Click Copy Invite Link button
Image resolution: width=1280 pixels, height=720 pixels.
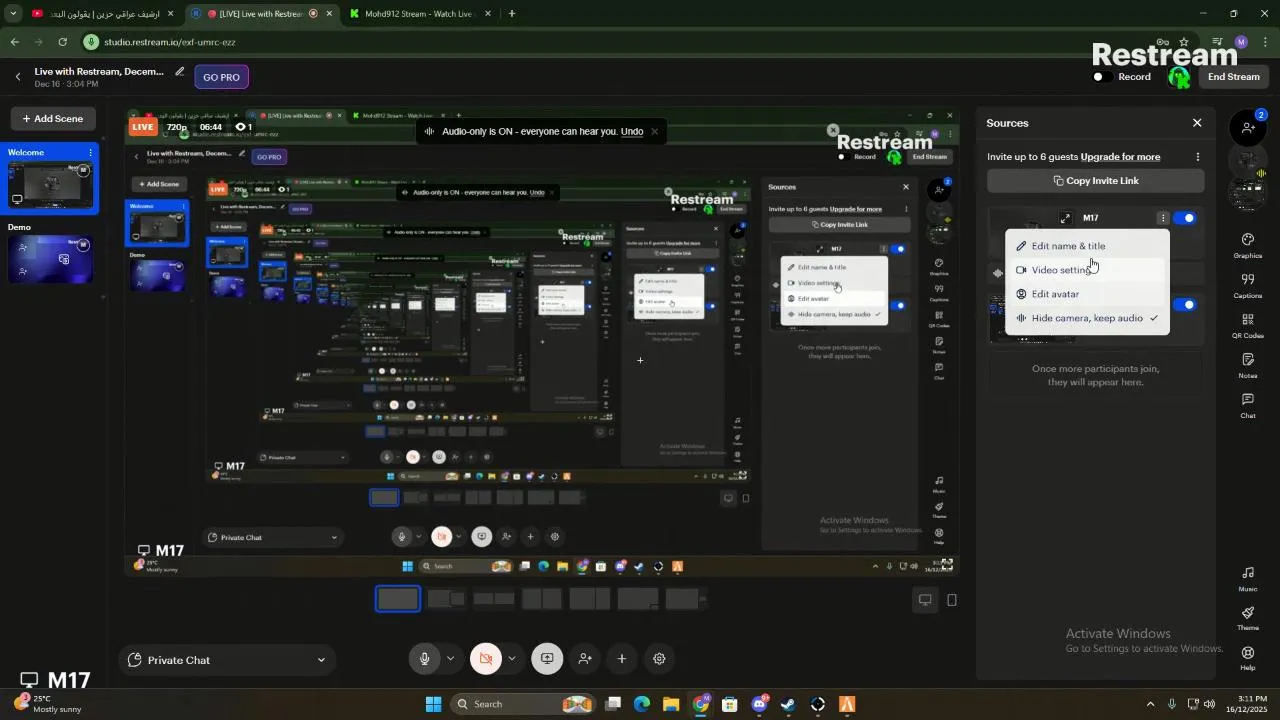(1095, 181)
